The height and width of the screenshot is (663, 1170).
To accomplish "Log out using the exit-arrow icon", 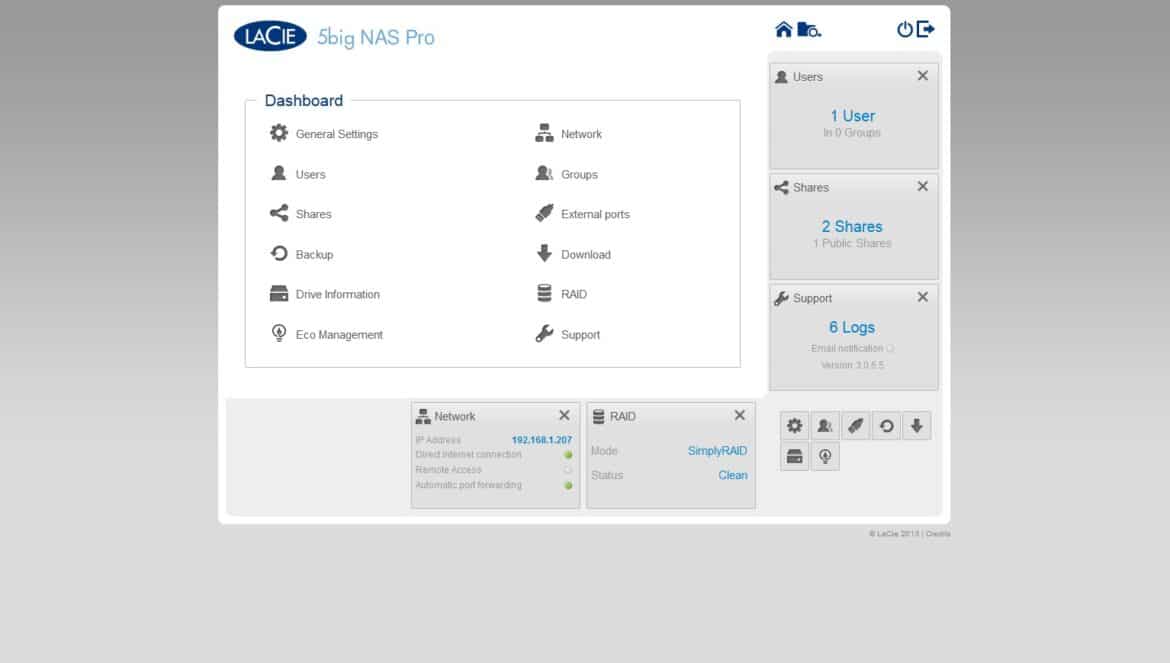I will tap(925, 29).
